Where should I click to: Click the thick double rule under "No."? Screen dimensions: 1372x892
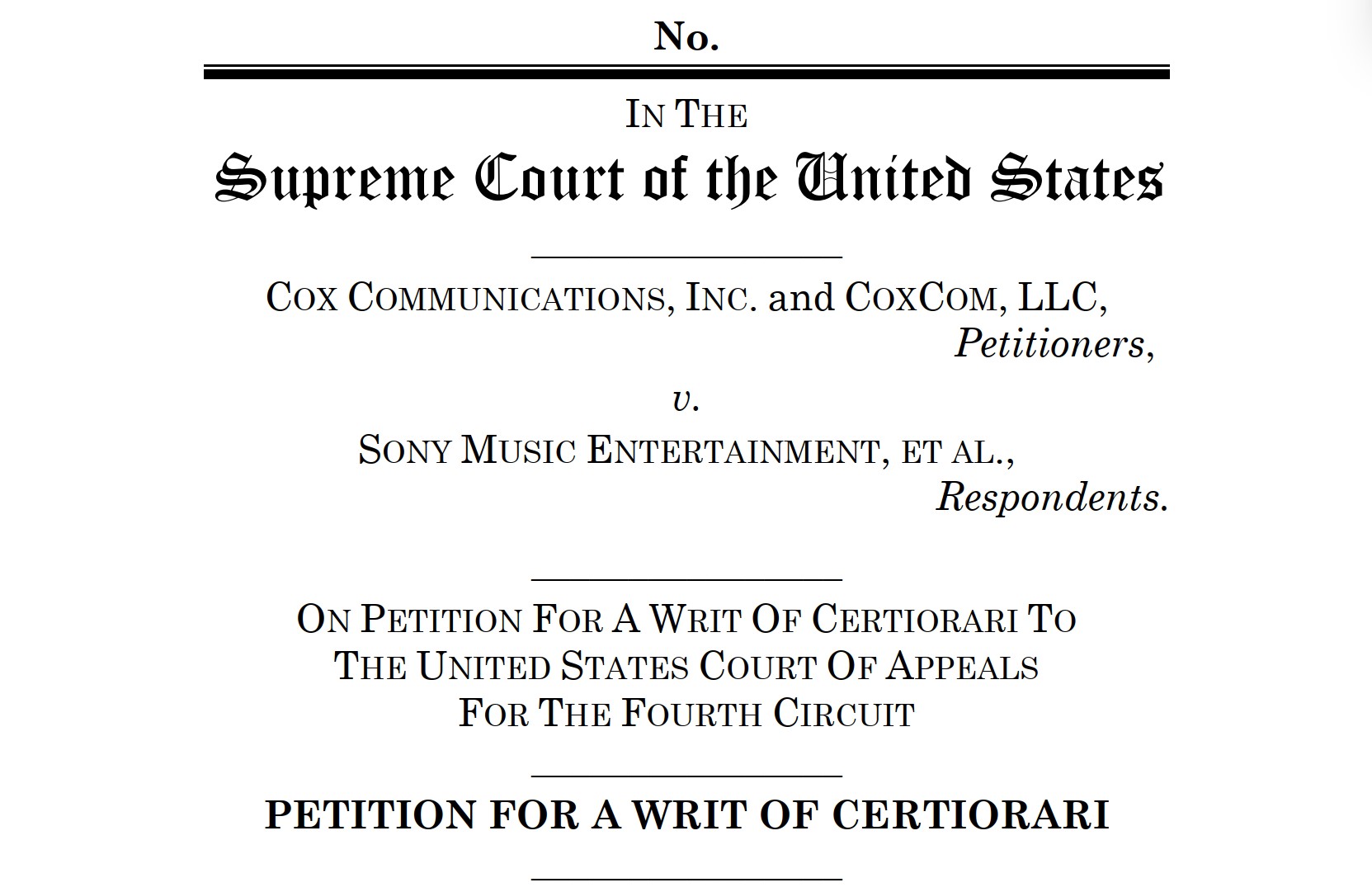point(686,72)
